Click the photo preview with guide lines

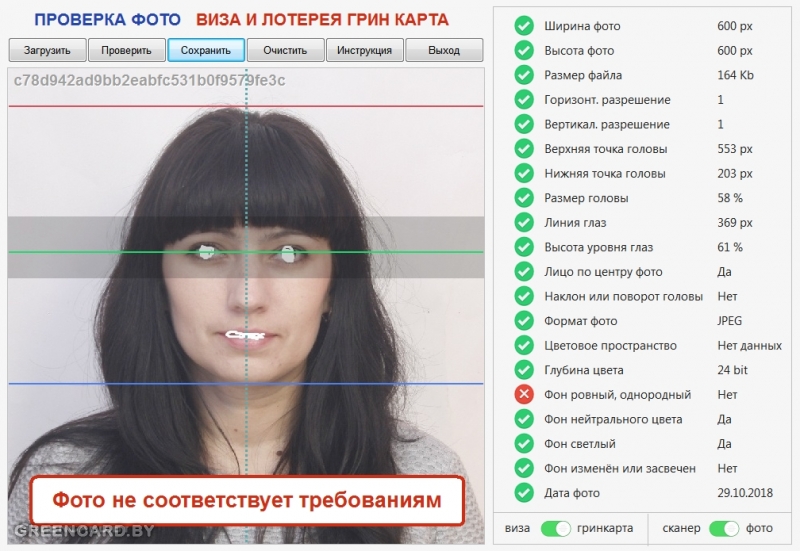(246, 306)
